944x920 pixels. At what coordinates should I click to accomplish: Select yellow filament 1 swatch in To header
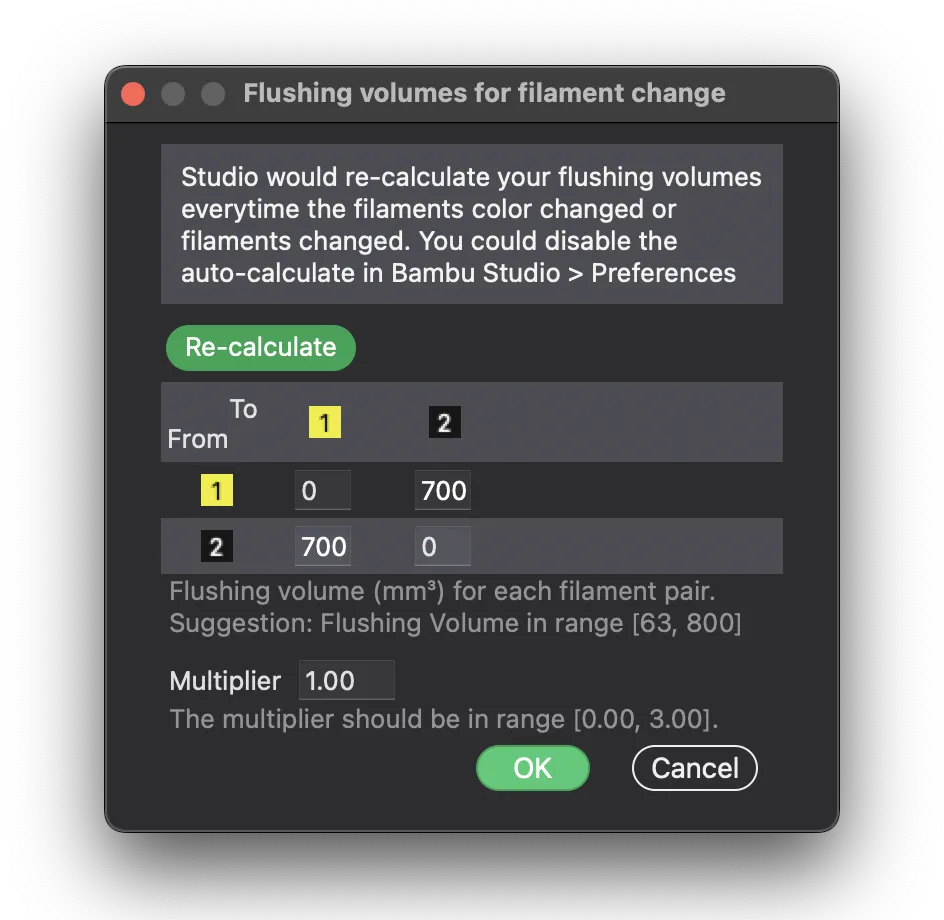(324, 423)
